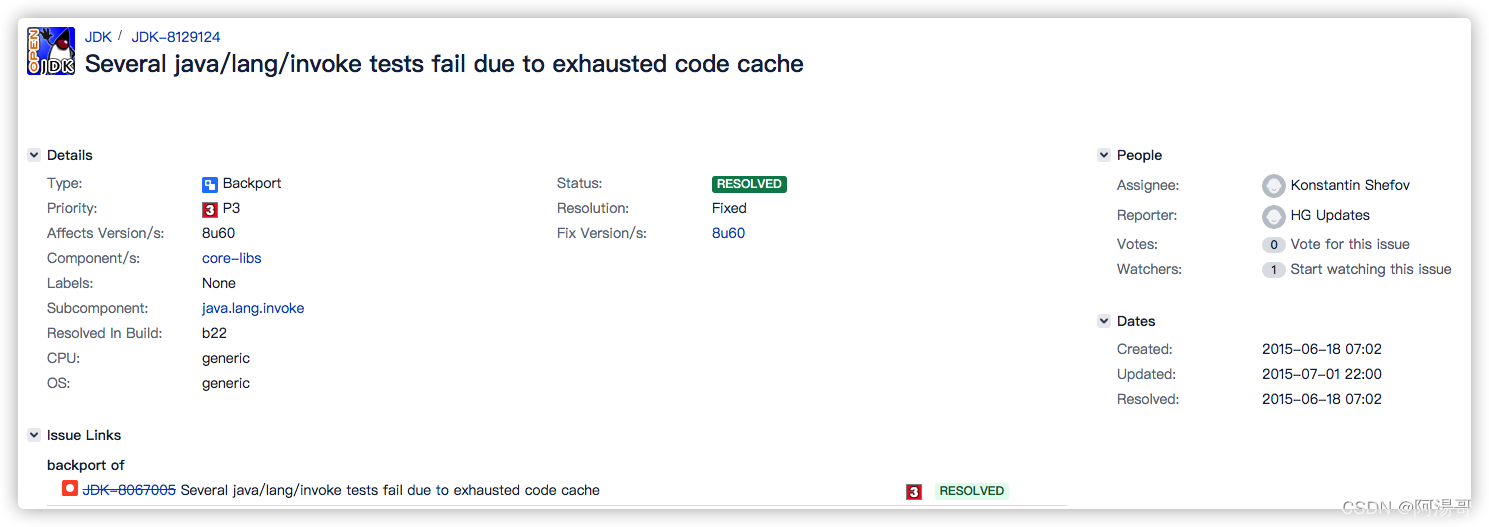The width and height of the screenshot is (1489, 527).
Task: Open the core-libs component link
Action: 231,258
